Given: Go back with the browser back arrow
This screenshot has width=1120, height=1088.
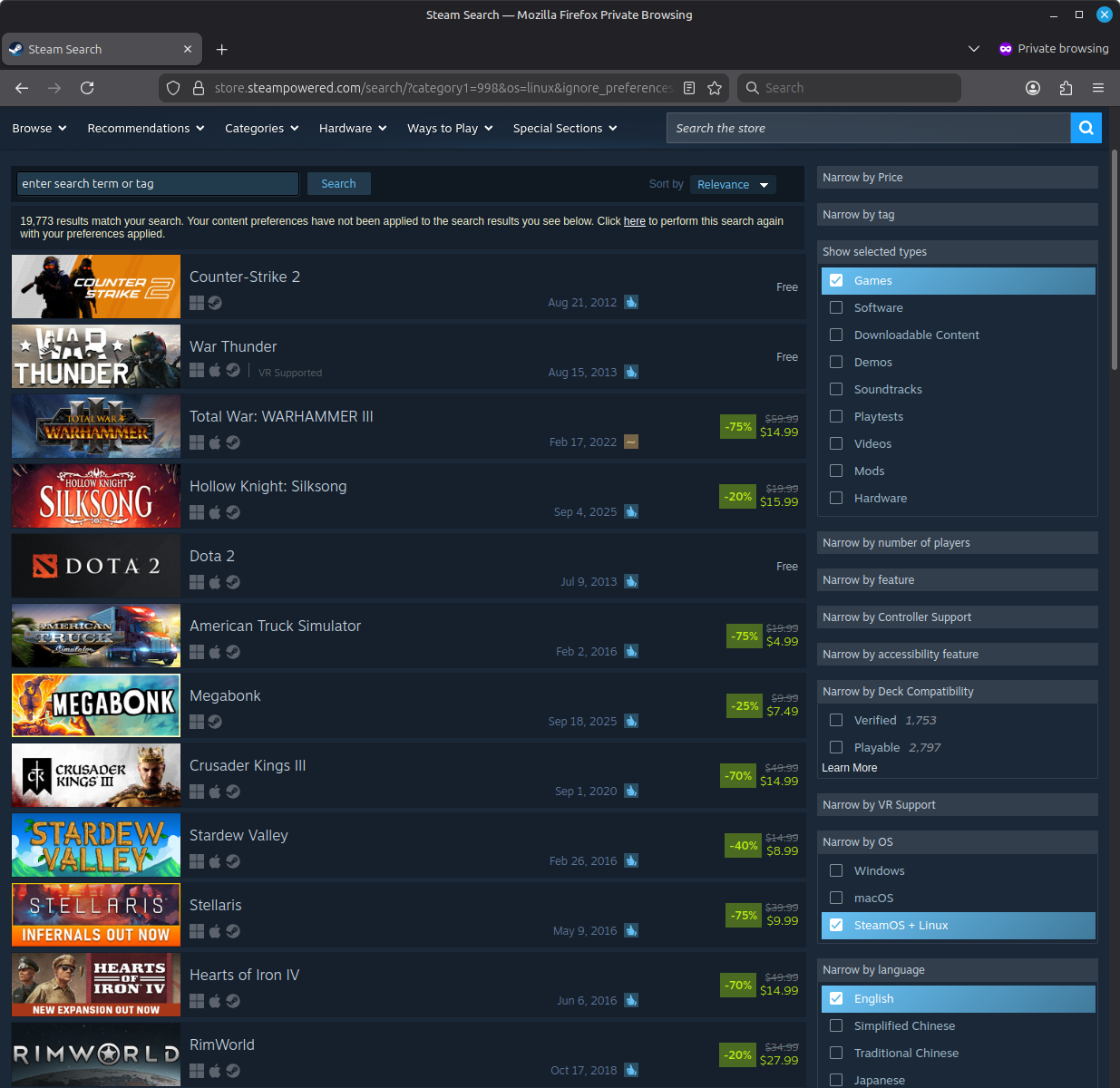Looking at the screenshot, I should [22, 88].
